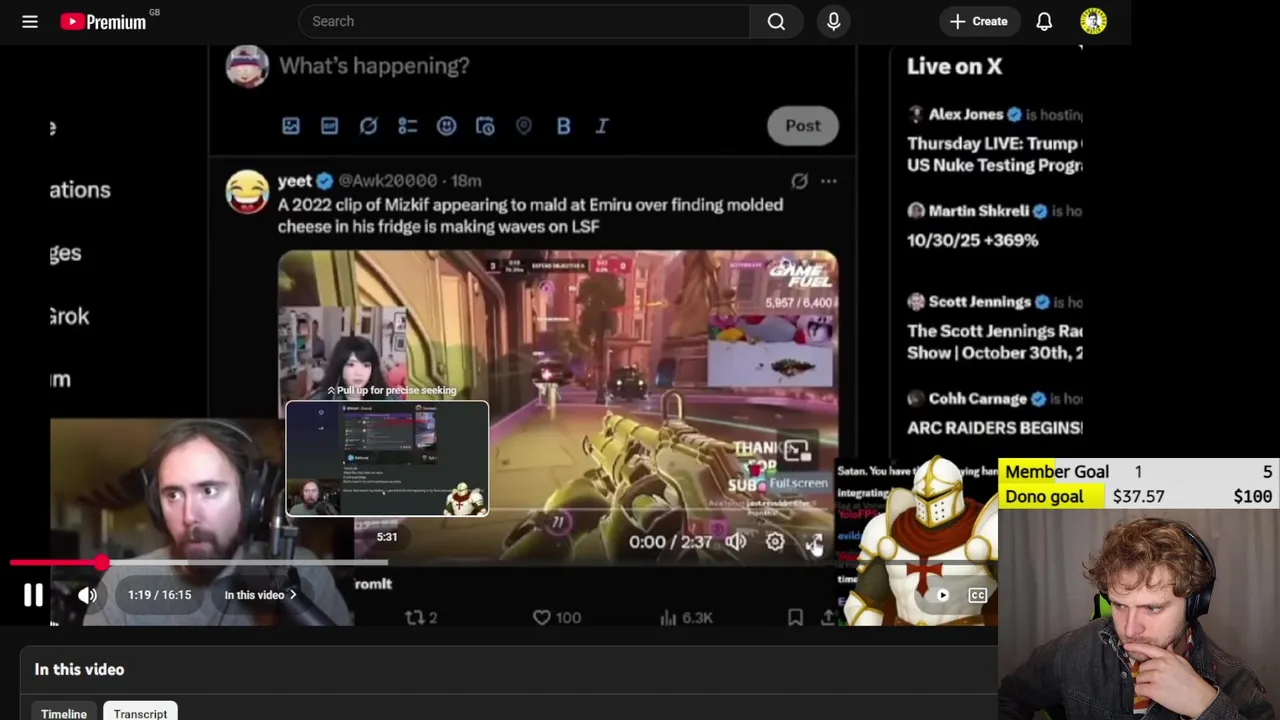
Task: Open YouTube notifications bell
Action: tap(1044, 21)
